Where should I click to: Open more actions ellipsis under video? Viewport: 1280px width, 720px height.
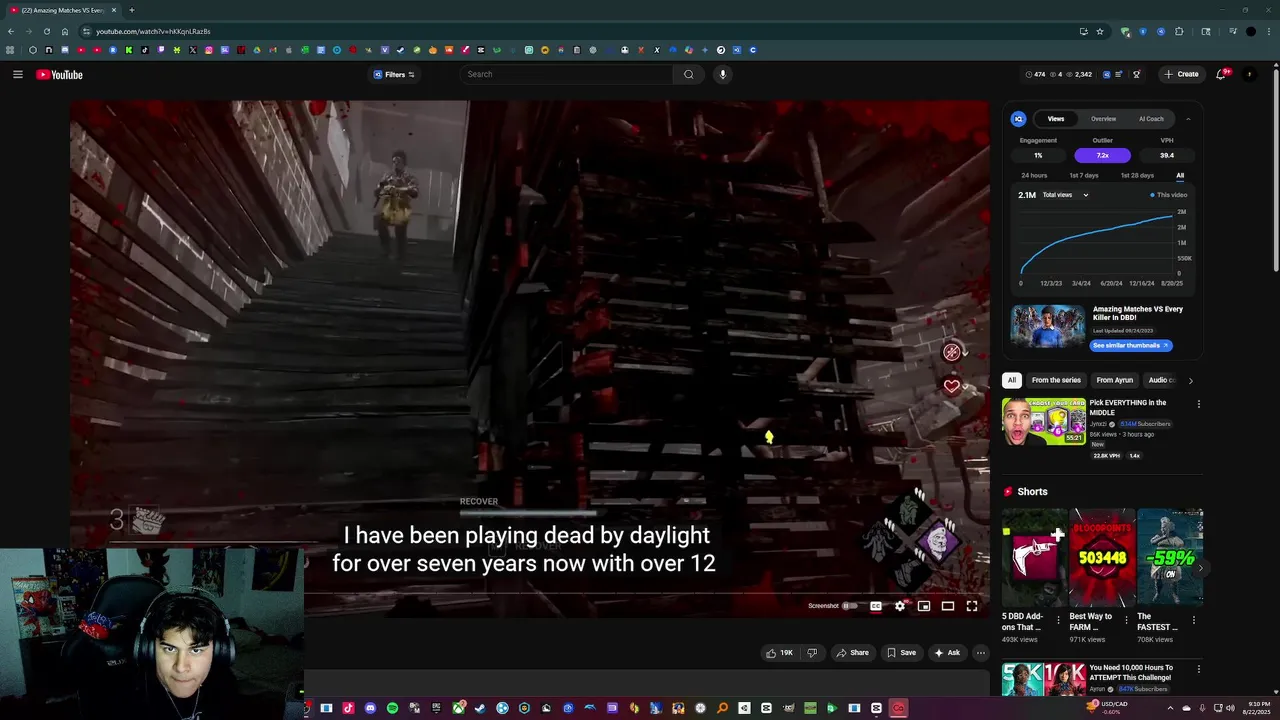tap(981, 653)
